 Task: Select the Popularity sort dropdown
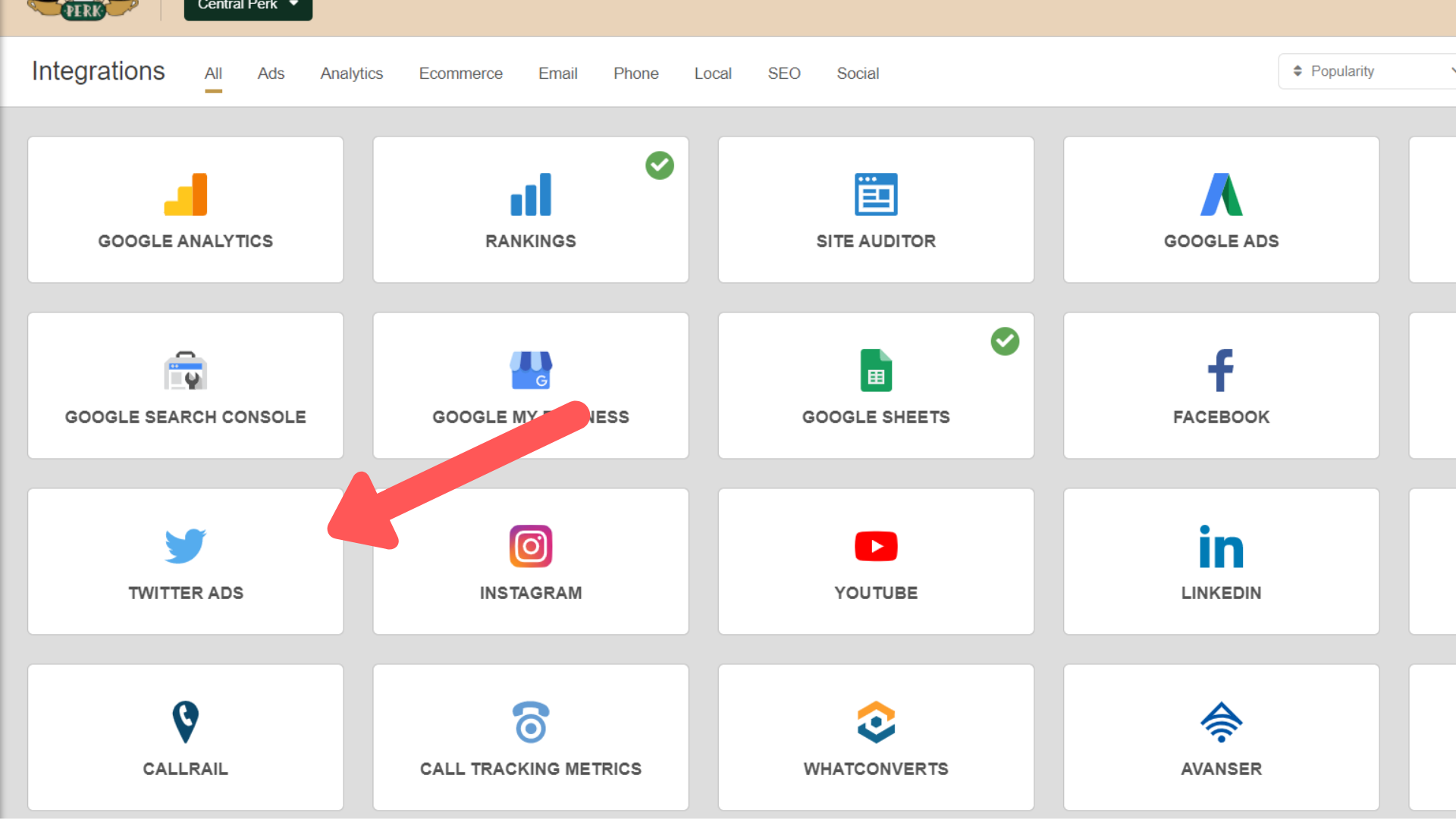1370,71
